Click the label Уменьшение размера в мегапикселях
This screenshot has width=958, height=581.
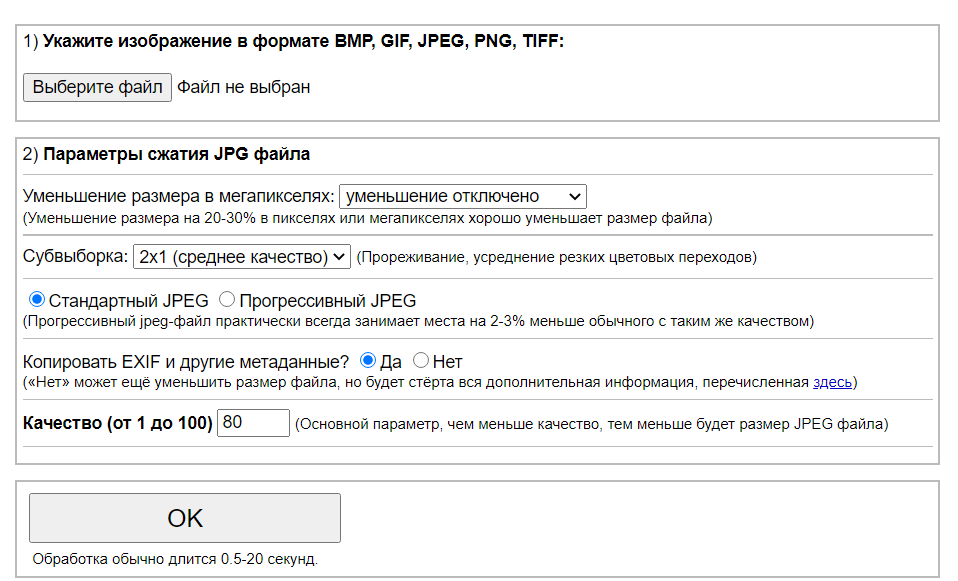(178, 196)
